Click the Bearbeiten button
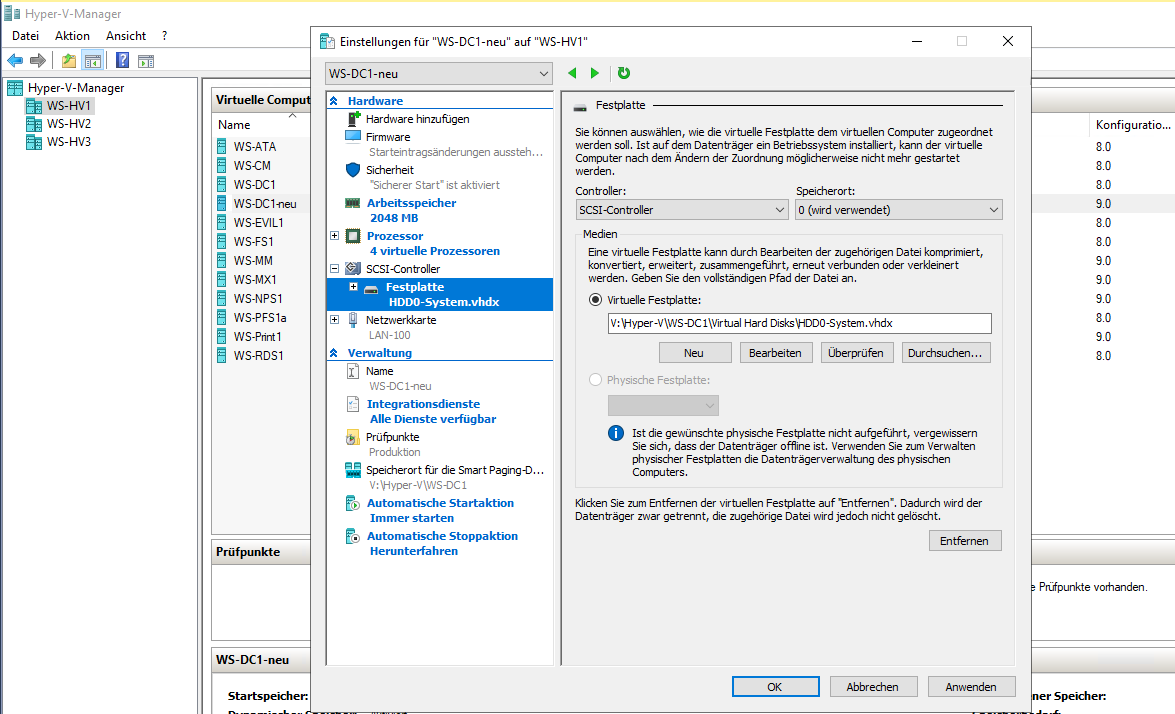1175x714 pixels. point(776,353)
